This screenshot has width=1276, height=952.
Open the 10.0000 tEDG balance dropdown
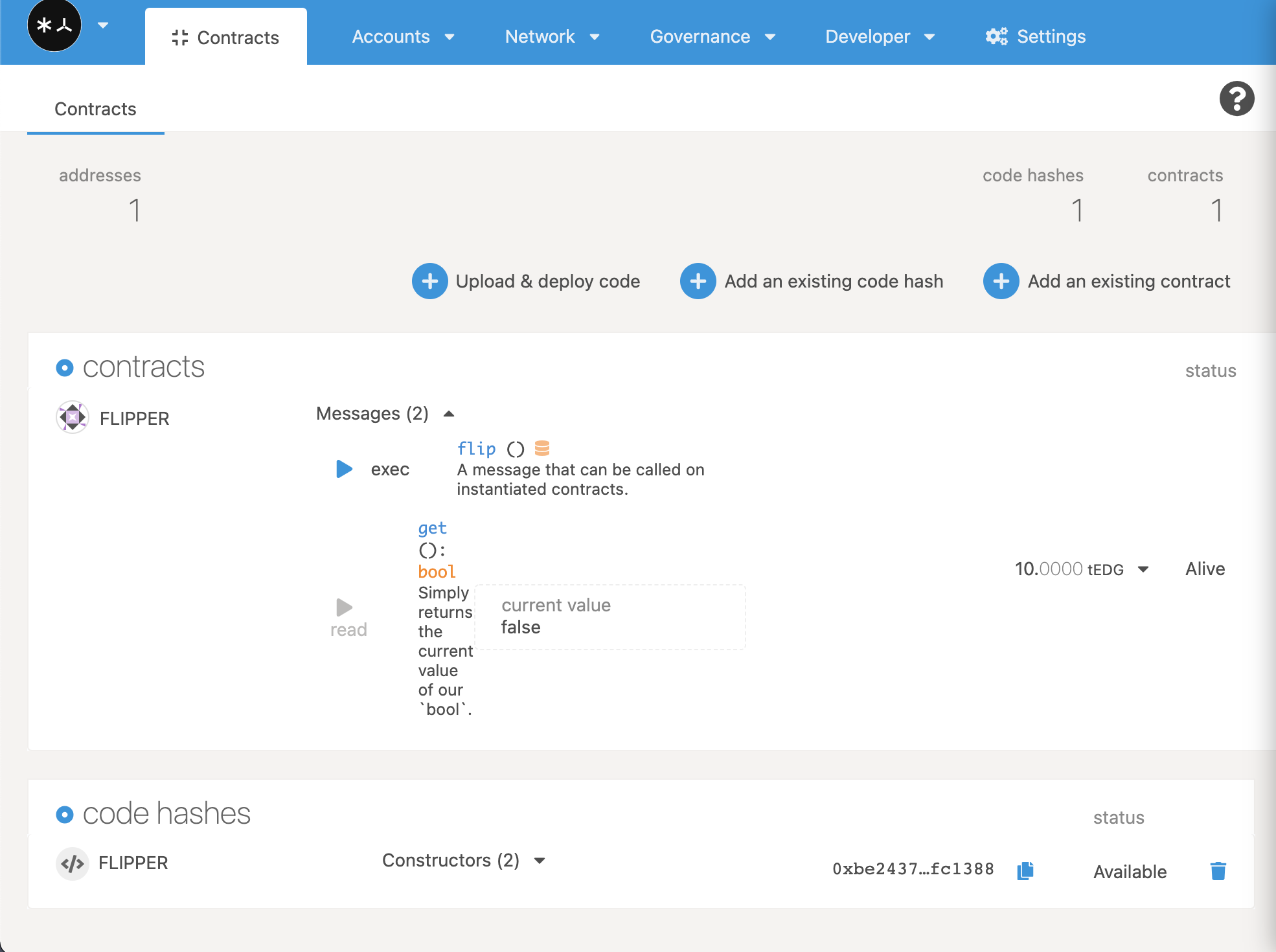(1143, 569)
